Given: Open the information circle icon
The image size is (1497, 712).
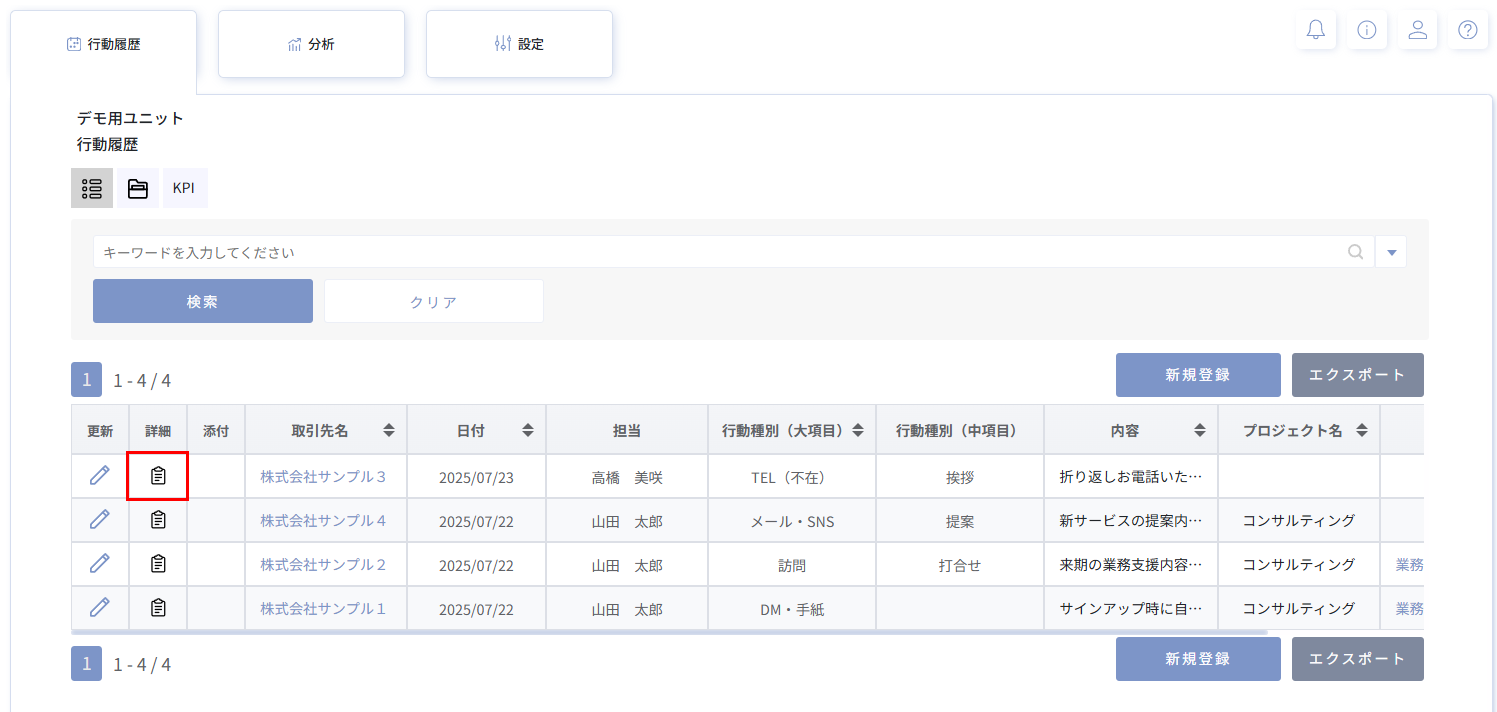Looking at the screenshot, I should click(x=1366, y=30).
